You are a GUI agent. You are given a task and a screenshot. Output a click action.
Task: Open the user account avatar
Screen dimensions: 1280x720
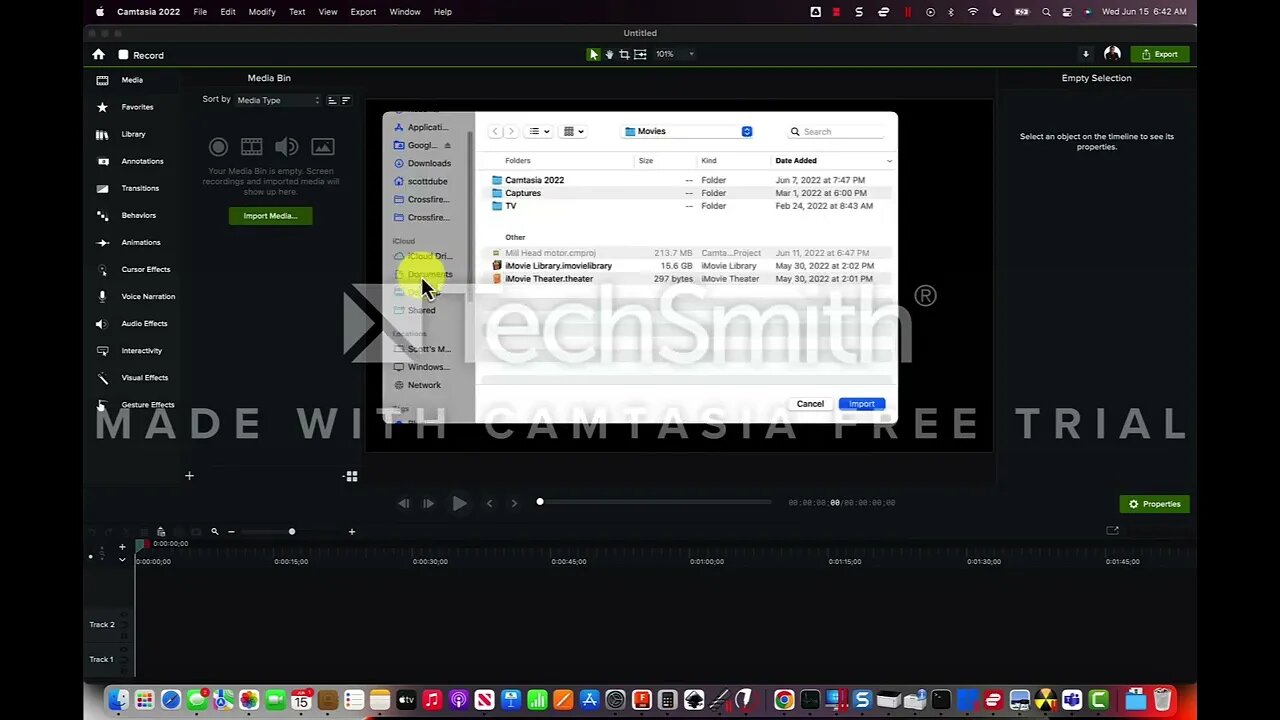click(1112, 54)
